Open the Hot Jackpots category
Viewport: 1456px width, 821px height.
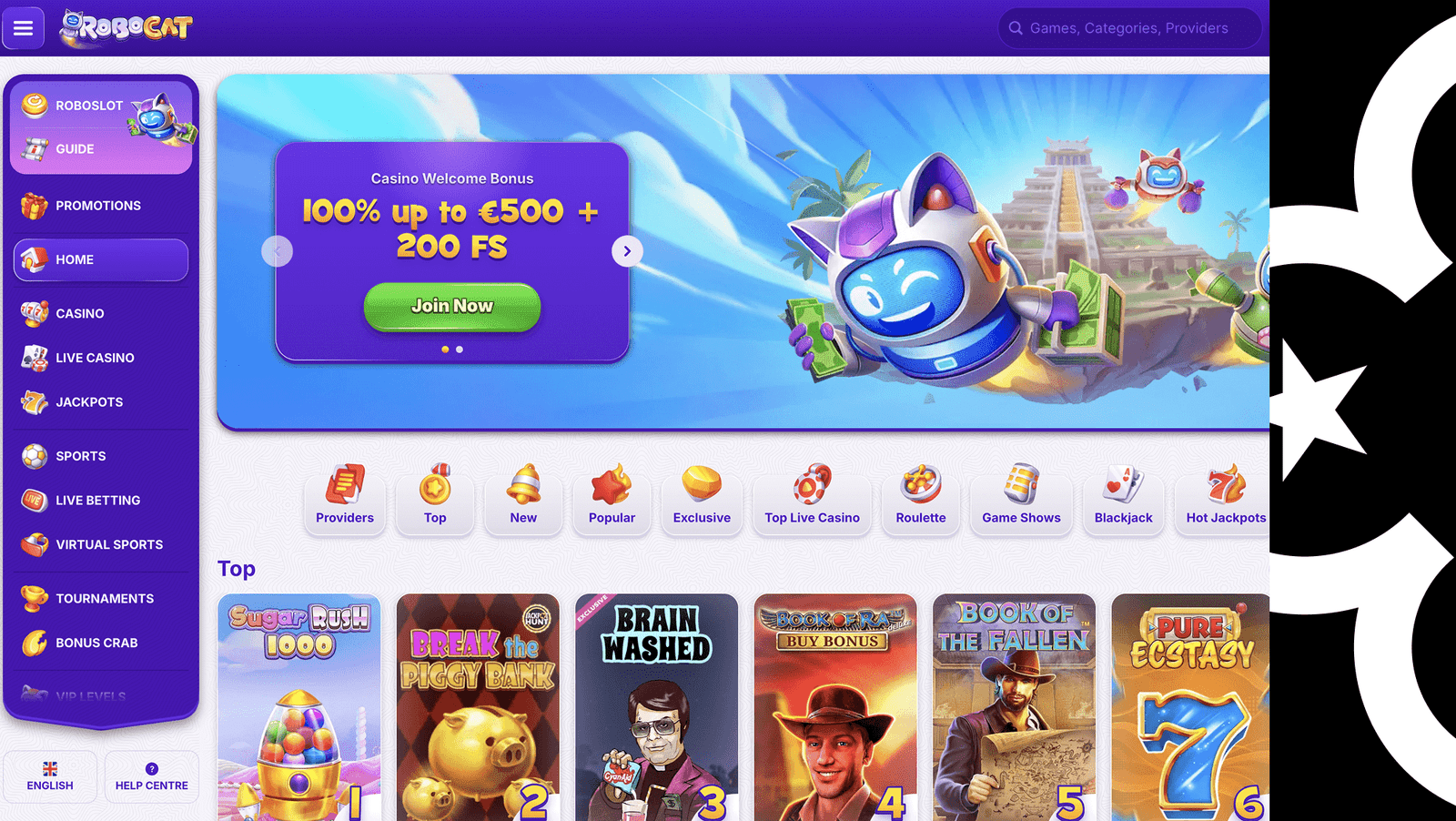point(1225,495)
